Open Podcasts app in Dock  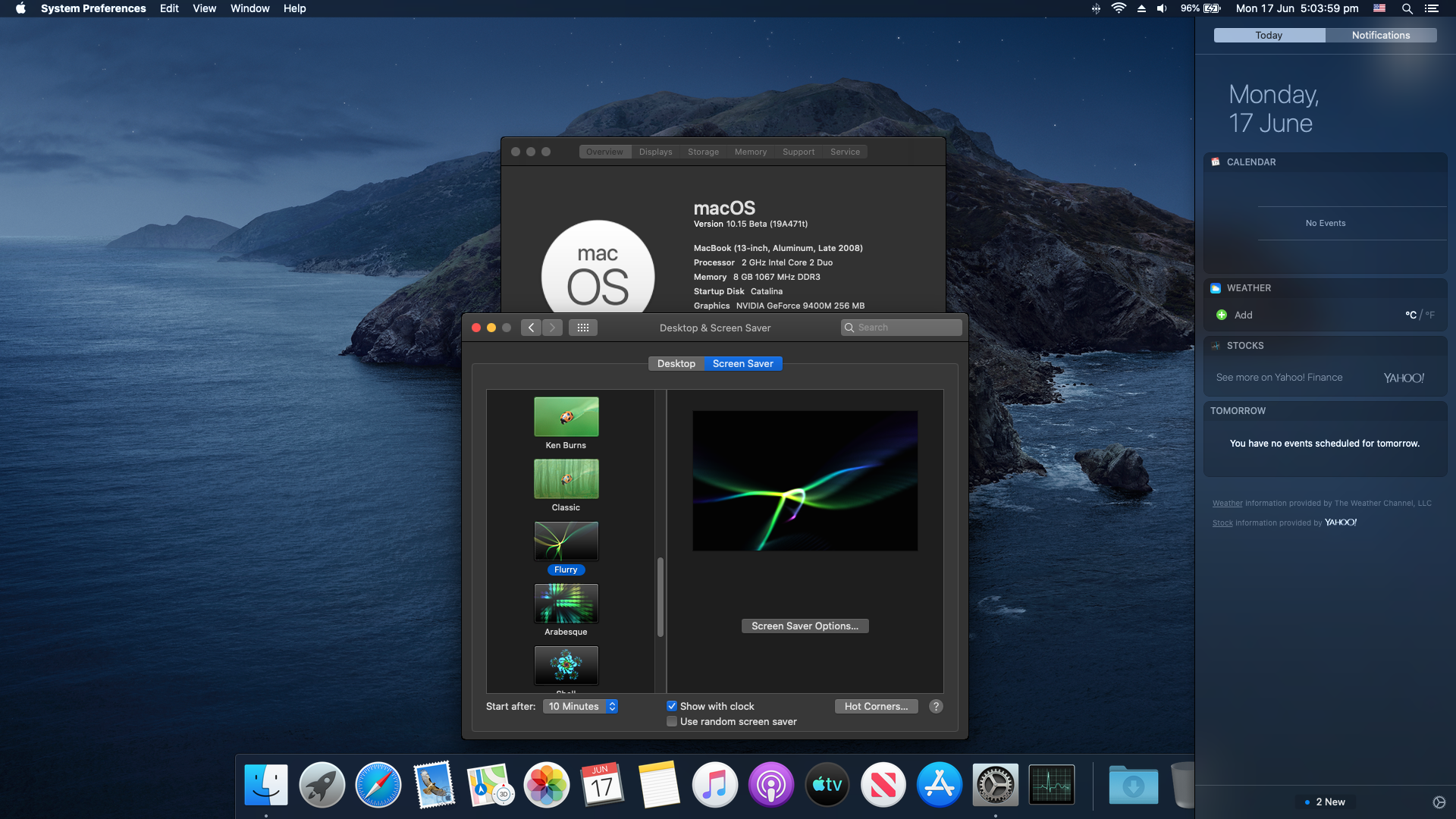coord(771,785)
